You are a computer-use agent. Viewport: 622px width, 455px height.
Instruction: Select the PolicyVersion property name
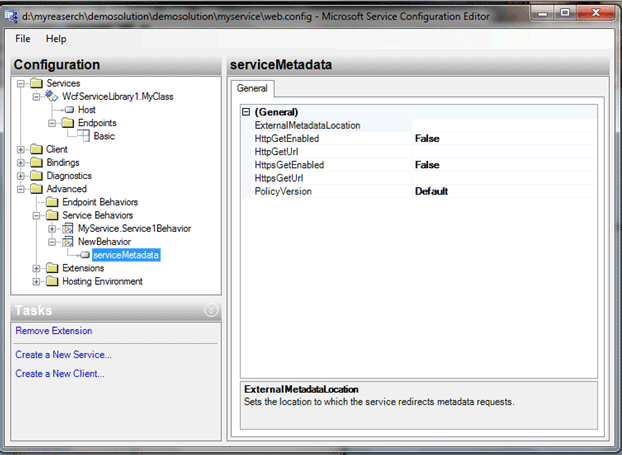click(283, 192)
